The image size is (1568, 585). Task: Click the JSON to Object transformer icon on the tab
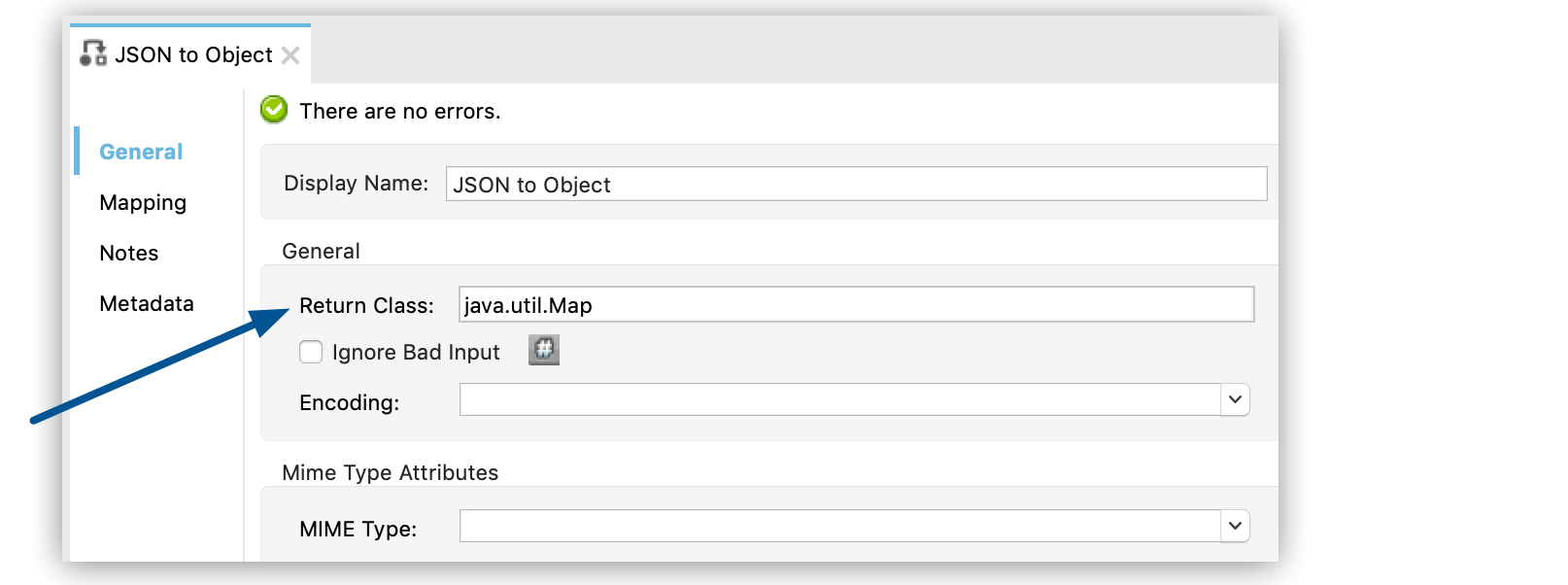tap(93, 54)
